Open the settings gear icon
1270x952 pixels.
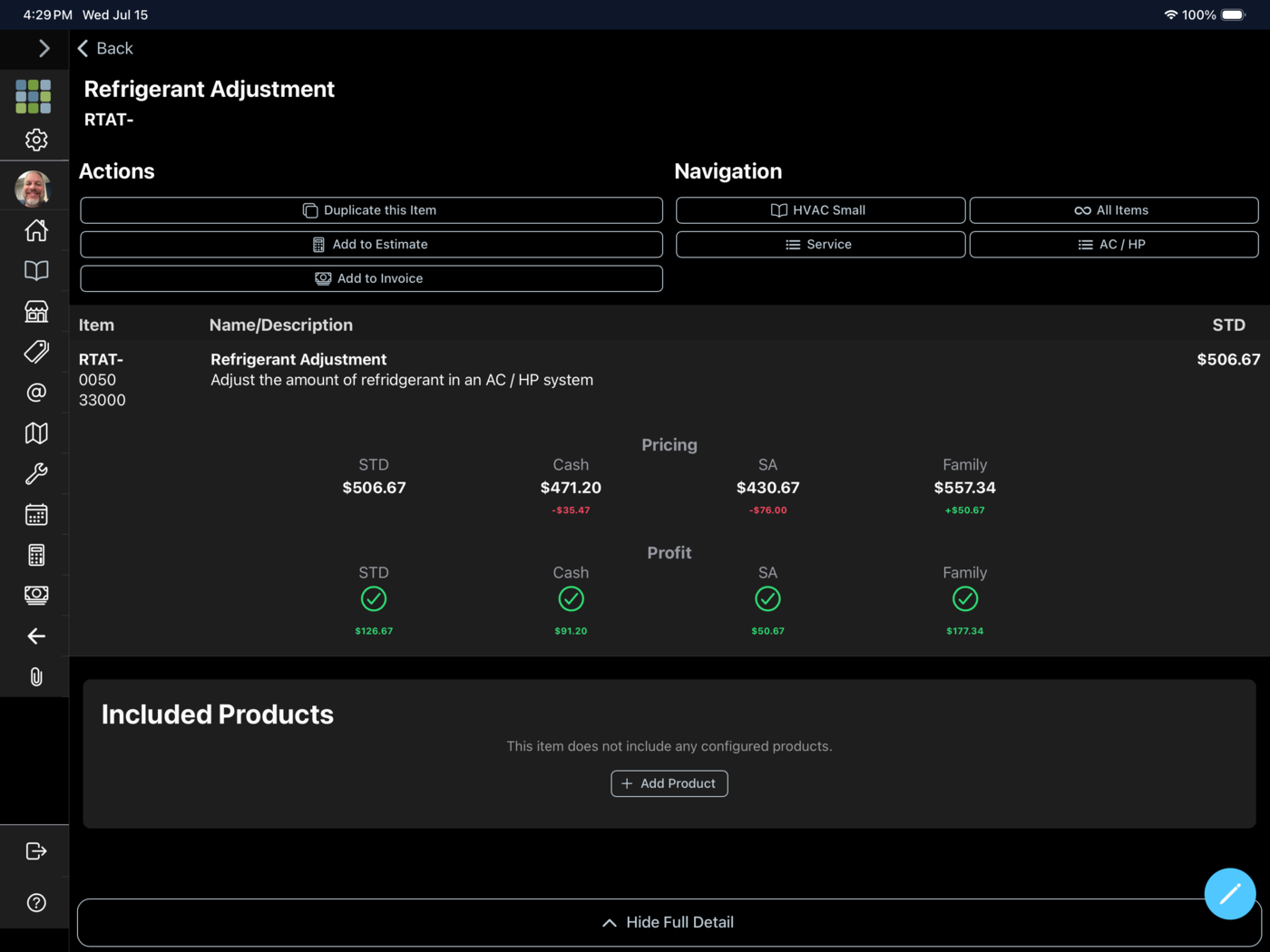tap(36, 140)
